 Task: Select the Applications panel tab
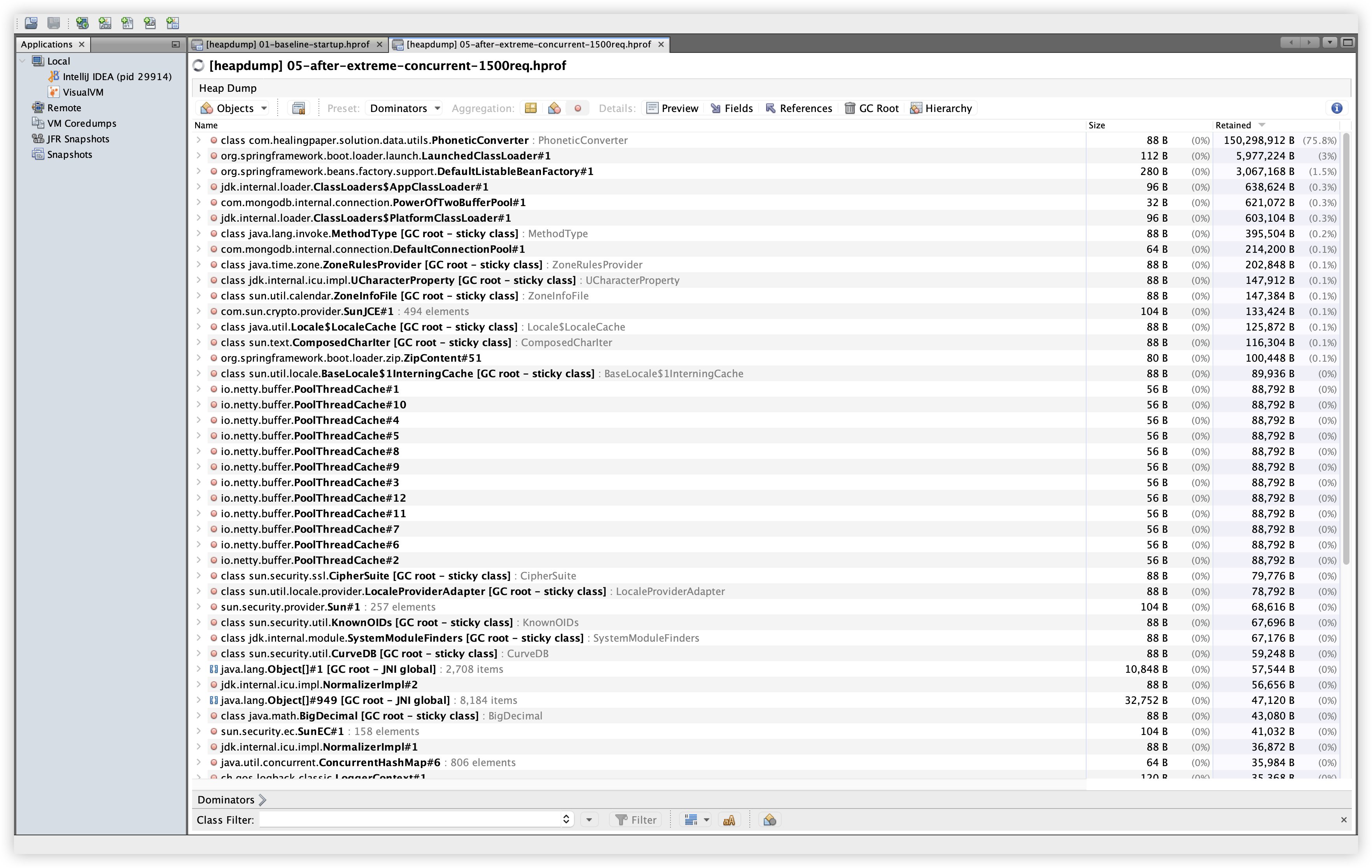[x=47, y=44]
